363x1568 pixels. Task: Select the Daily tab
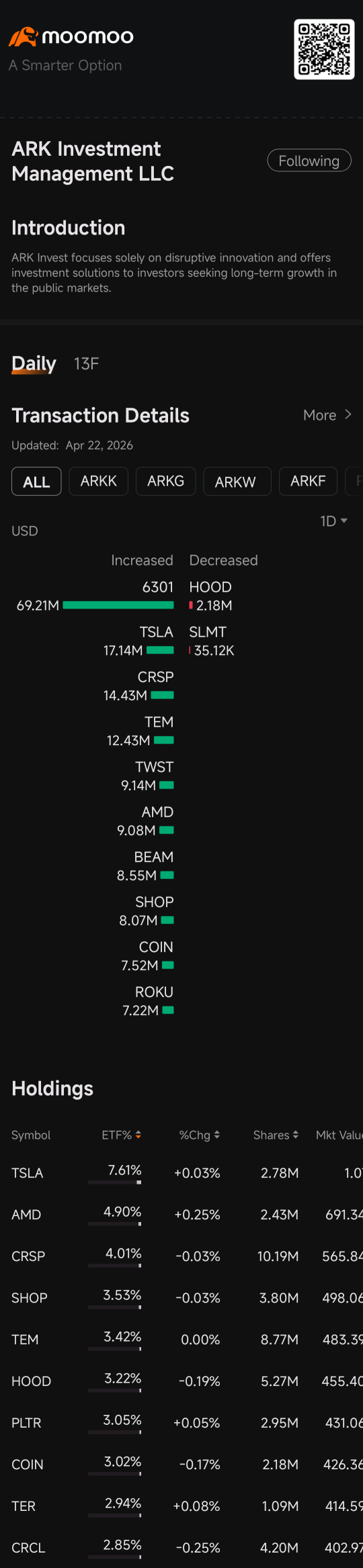point(34,363)
